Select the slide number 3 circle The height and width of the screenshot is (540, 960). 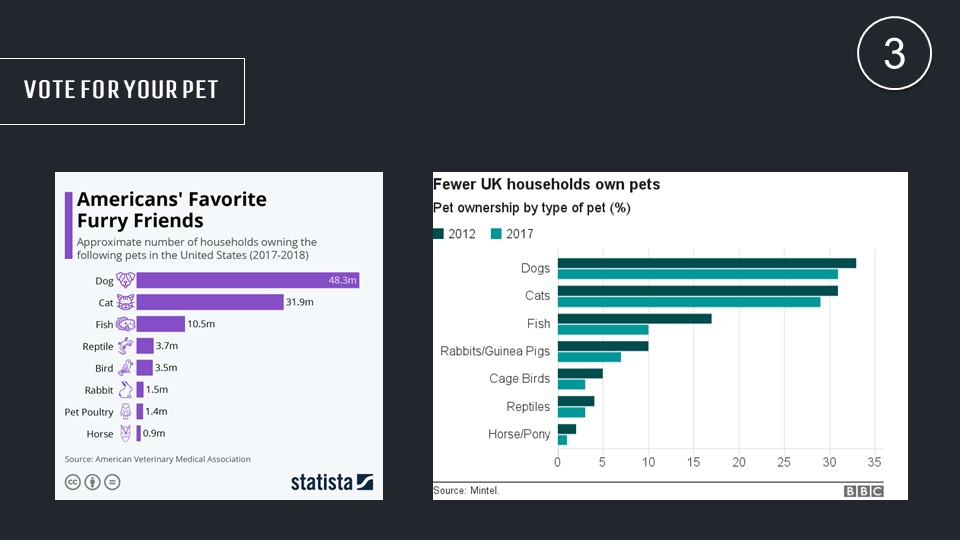point(894,55)
